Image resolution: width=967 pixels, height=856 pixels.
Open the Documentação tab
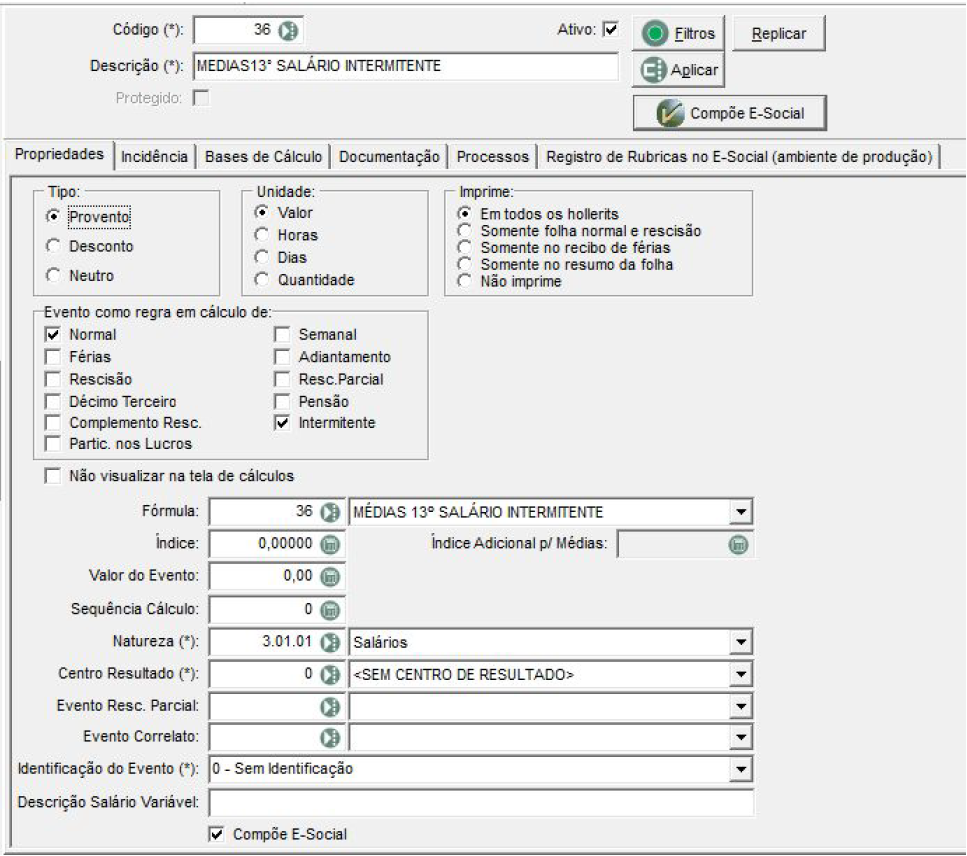(x=389, y=157)
